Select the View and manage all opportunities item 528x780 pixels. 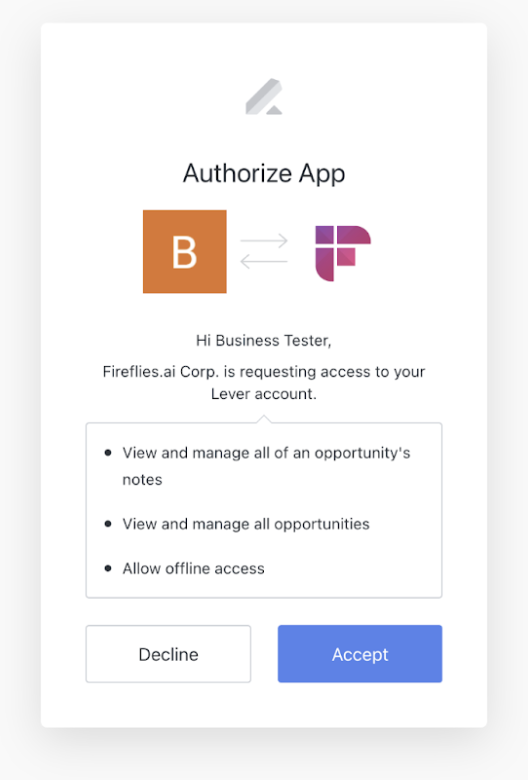click(x=246, y=524)
